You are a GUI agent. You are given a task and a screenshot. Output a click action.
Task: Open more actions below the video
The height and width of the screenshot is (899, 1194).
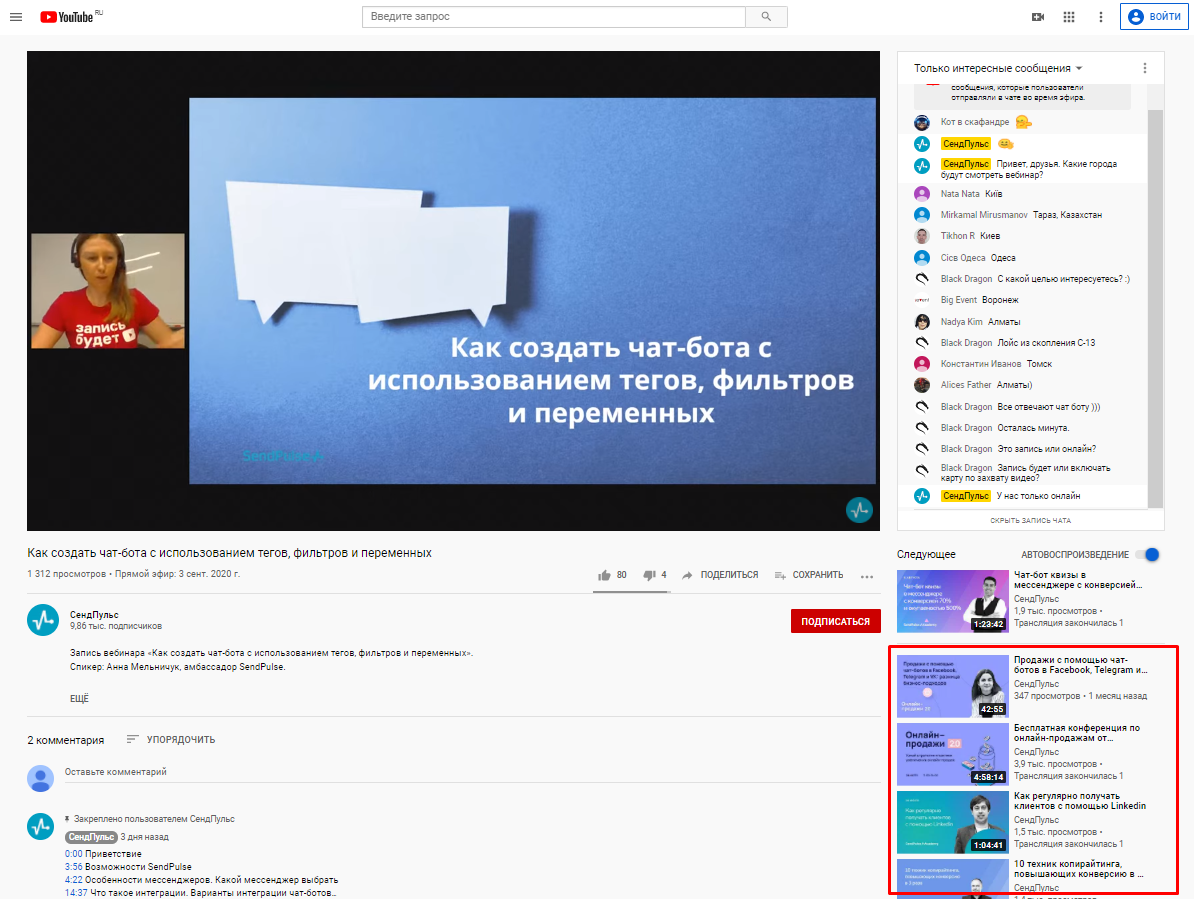[867, 576]
